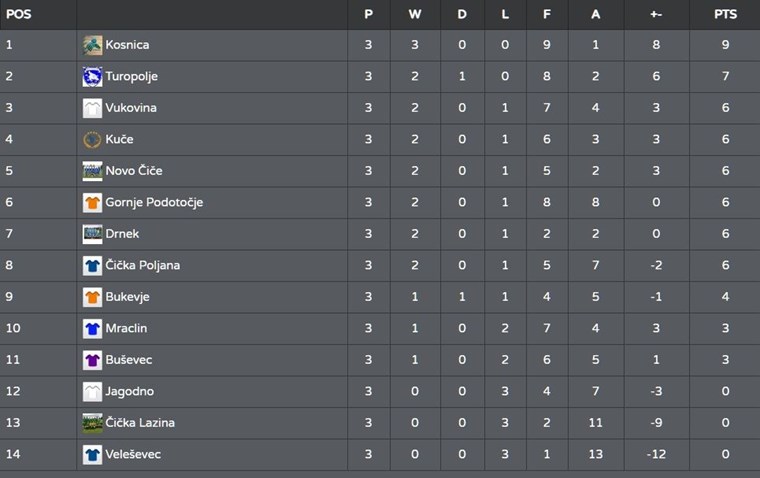Click the white shirt icon beside Vukovina
The width and height of the screenshot is (760, 478).
(x=92, y=108)
